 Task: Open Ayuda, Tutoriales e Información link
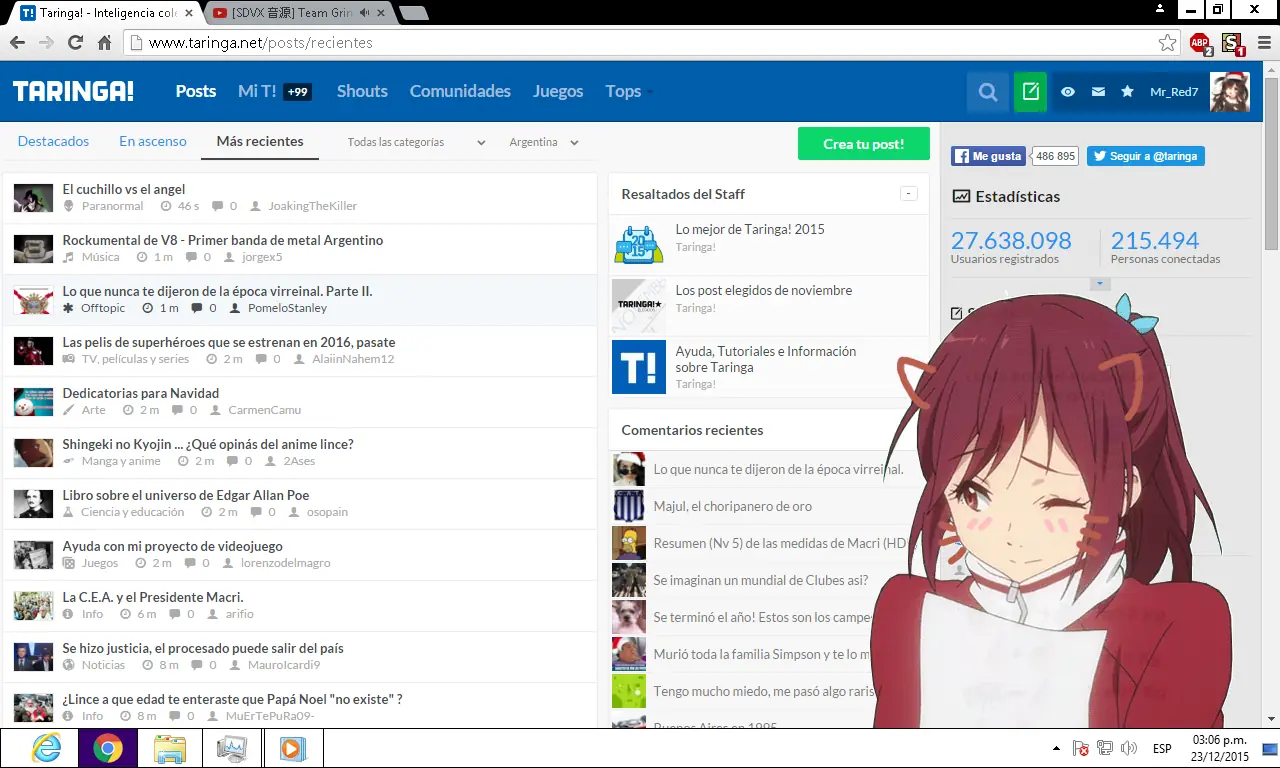766,359
